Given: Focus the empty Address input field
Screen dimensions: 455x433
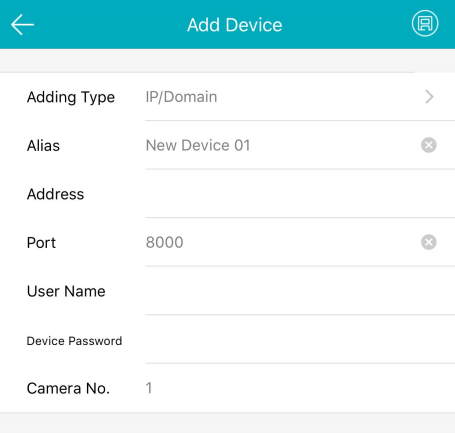Looking at the screenshot, I should (x=300, y=194).
